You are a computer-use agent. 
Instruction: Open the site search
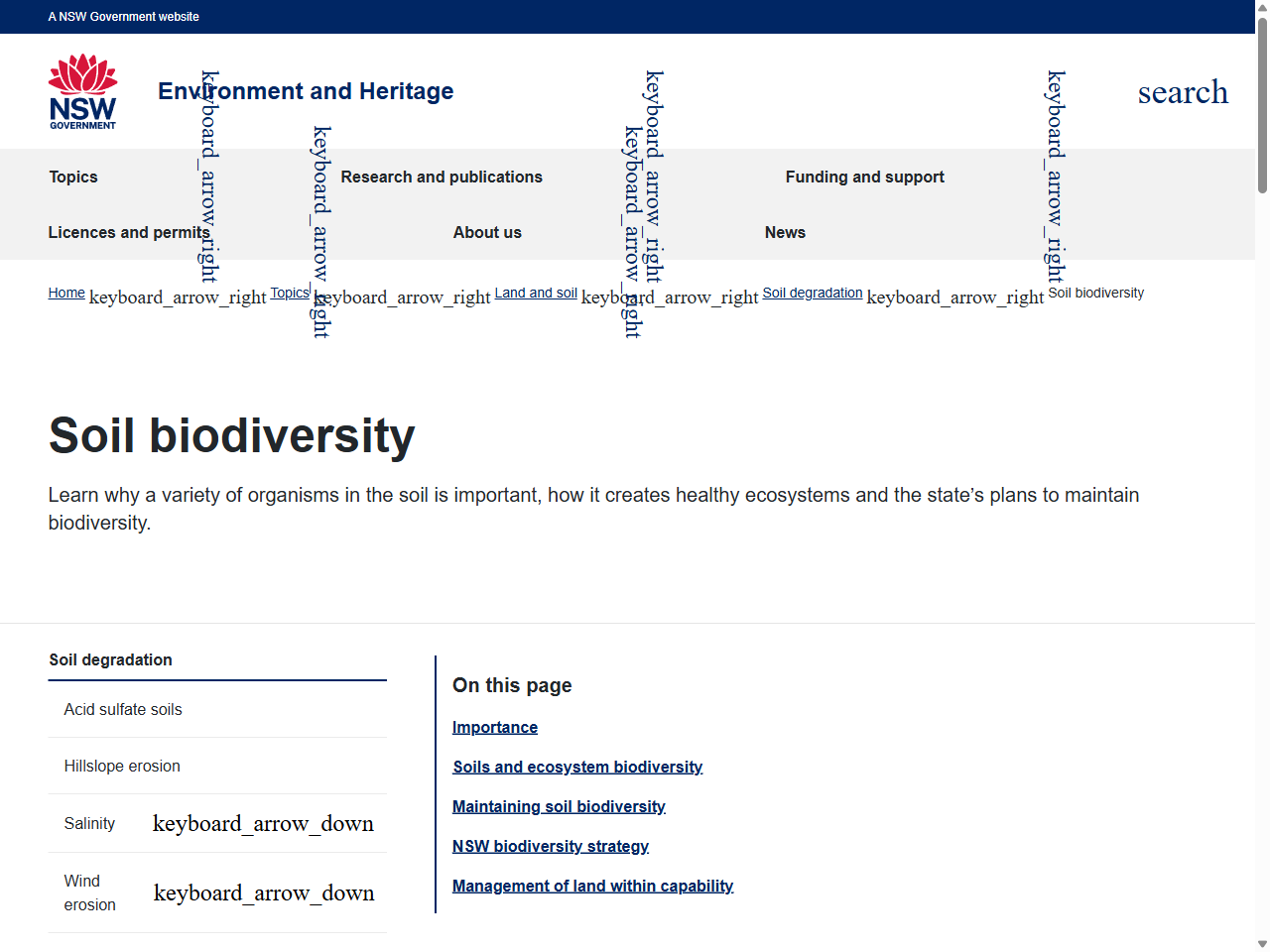[x=1183, y=91]
